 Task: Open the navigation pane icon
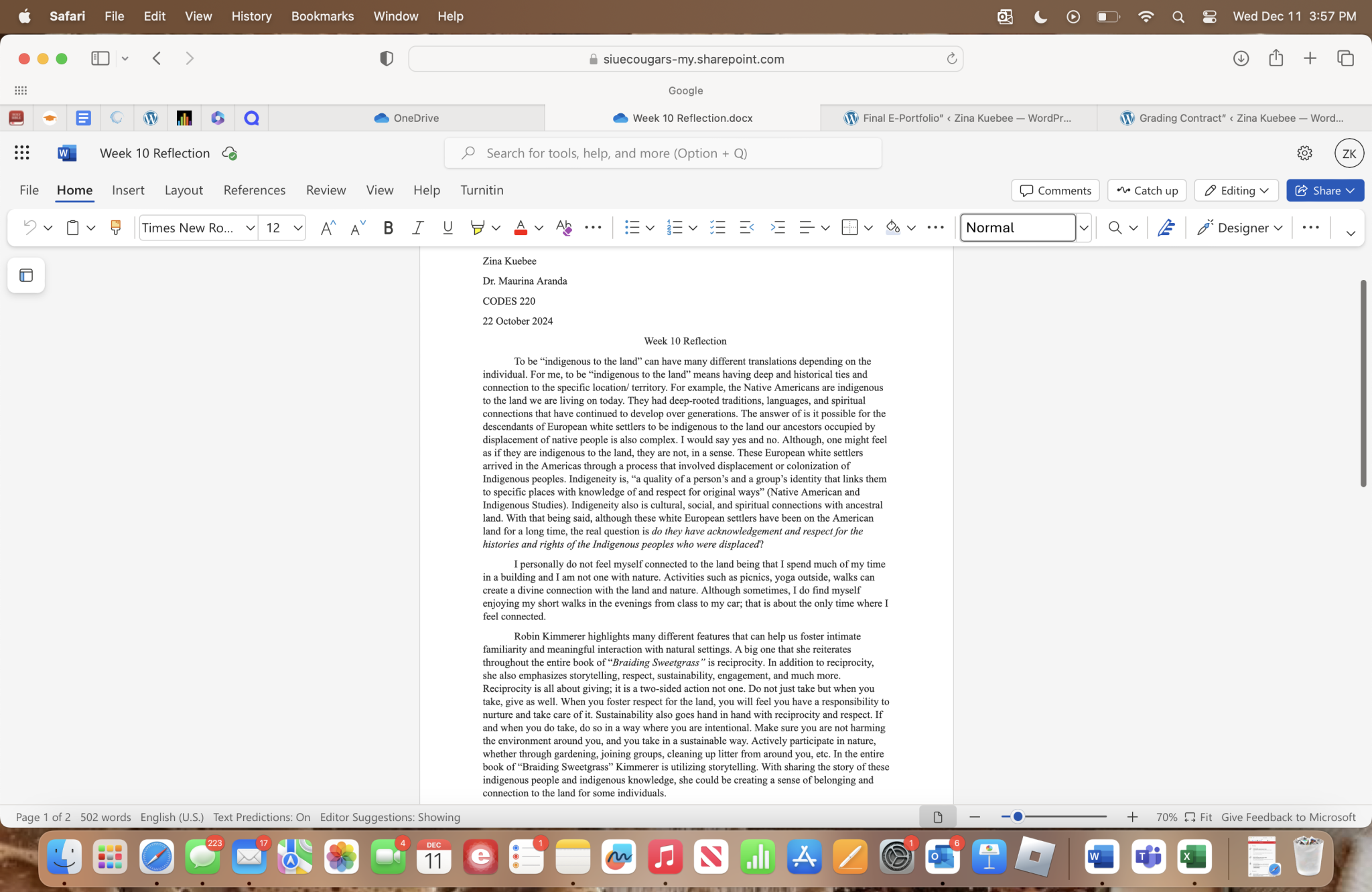(x=26, y=275)
